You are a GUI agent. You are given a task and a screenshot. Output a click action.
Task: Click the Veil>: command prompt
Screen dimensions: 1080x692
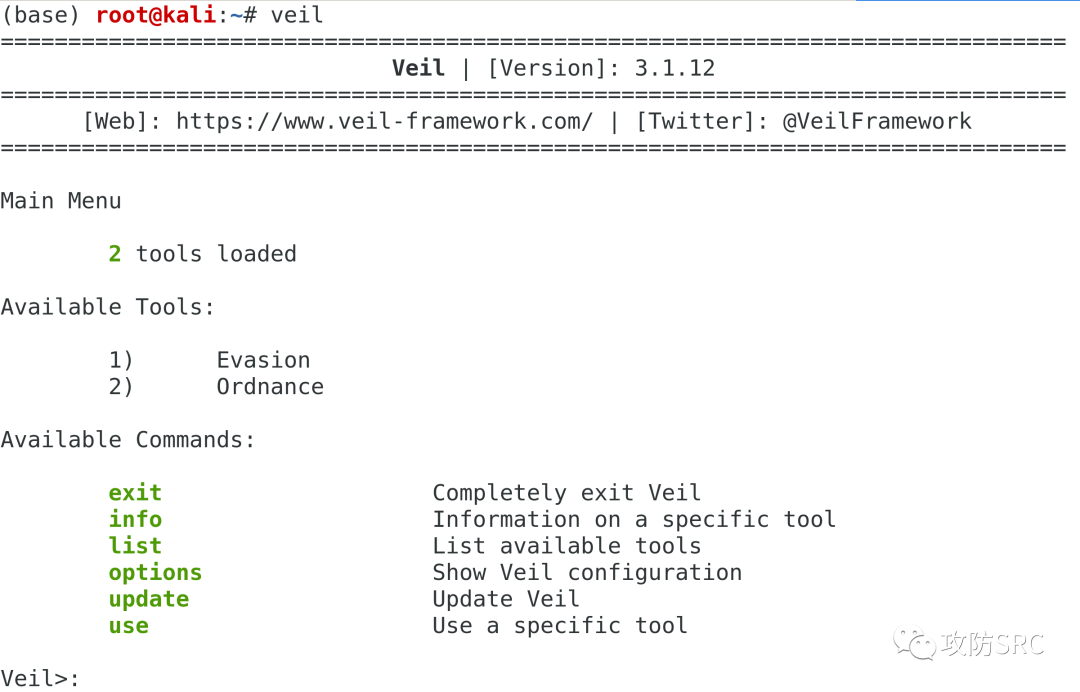(40, 679)
